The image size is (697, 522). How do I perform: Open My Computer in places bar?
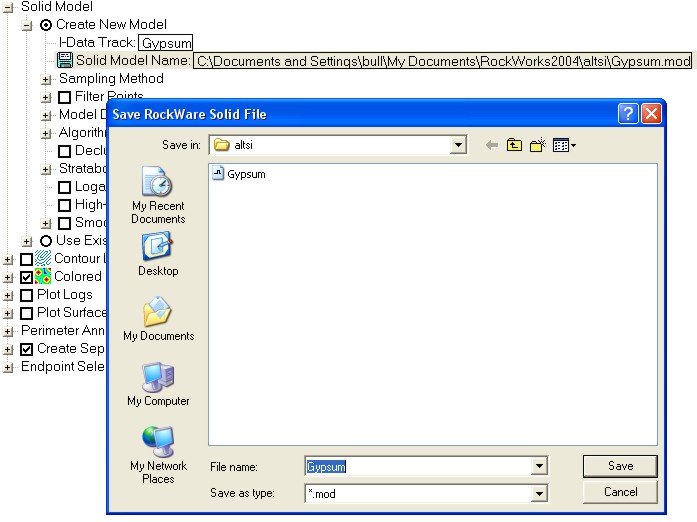(x=158, y=384)
